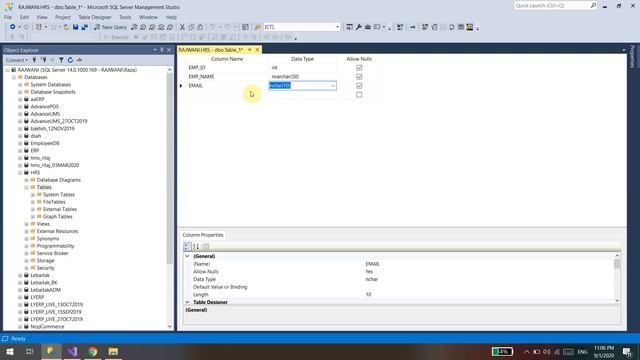The height and width of the screenshot is (360, 640).
Task: Open the Tools menu
Action: pyautogui.click(x=125, y=17)
